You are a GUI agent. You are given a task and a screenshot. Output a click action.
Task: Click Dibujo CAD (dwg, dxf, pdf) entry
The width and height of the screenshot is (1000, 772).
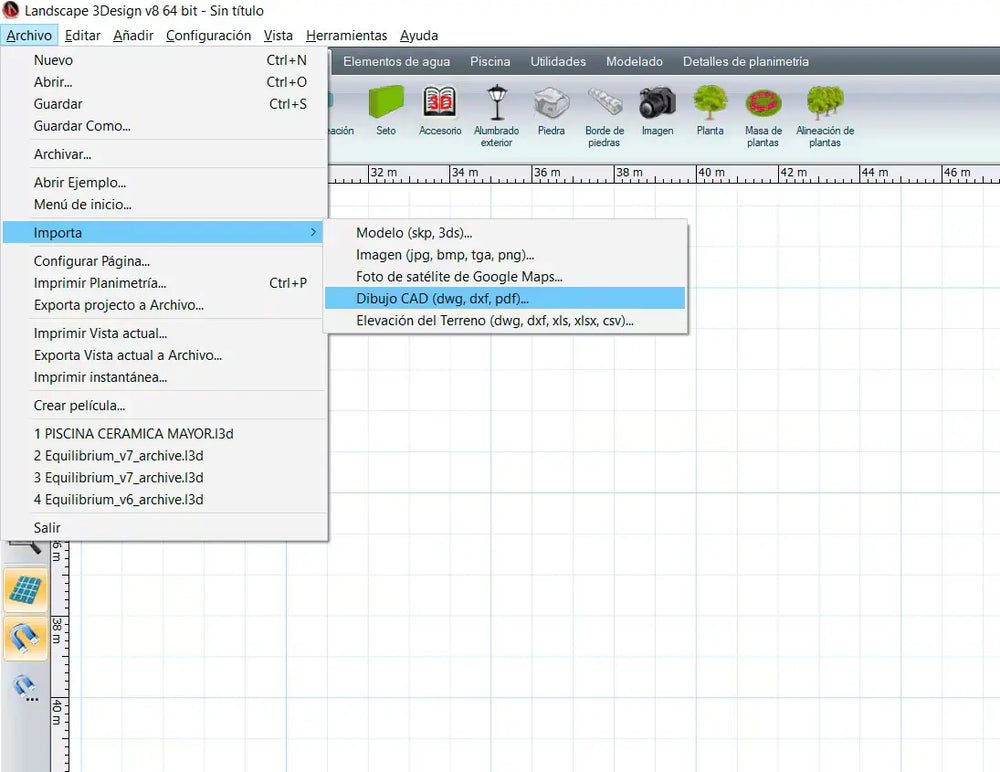443,298
